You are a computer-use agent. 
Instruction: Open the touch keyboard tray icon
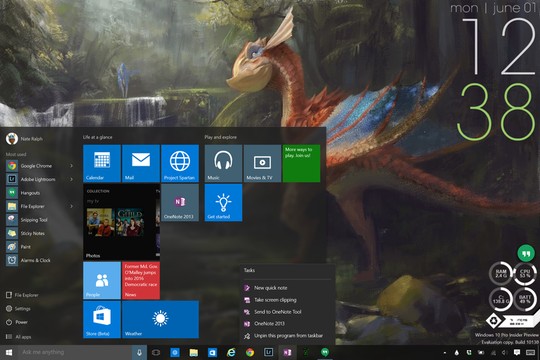tap(530, 352)
